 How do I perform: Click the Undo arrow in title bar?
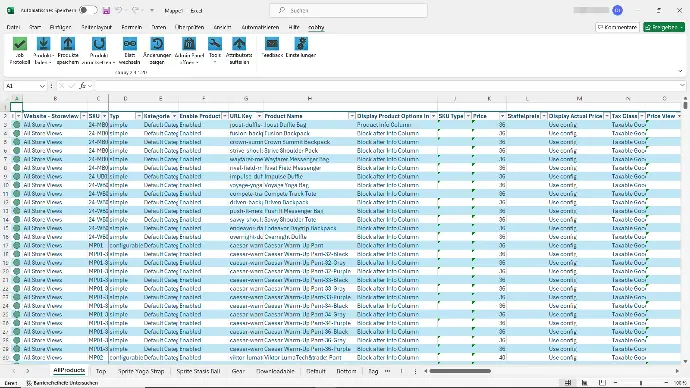(x=118, y=11)
